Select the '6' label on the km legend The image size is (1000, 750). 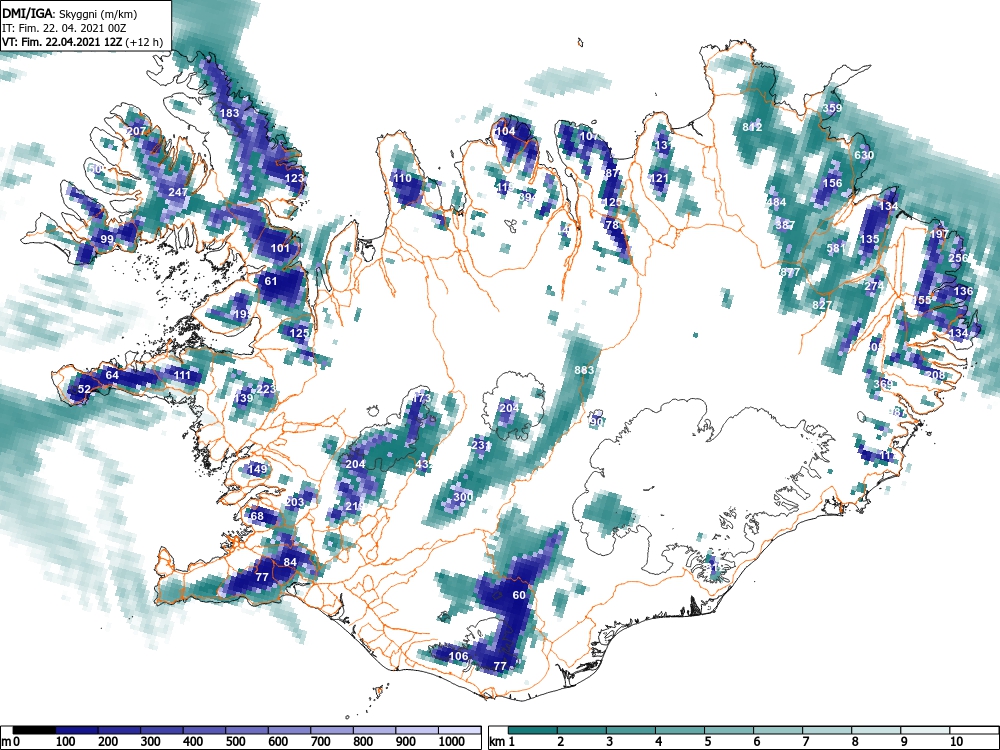[x=756, y=741]
